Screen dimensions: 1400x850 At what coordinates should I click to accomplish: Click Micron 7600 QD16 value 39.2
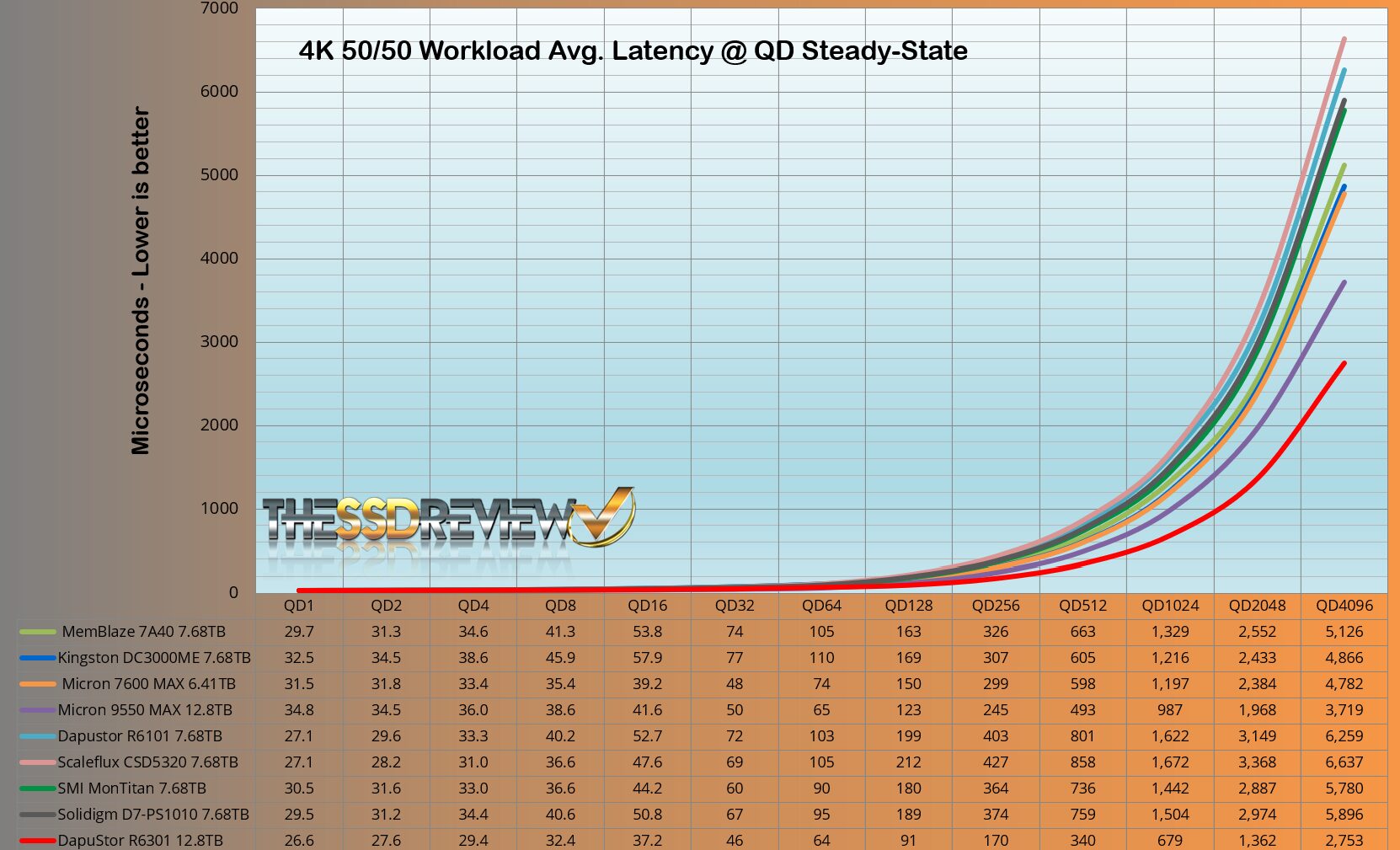pos(647,683)
